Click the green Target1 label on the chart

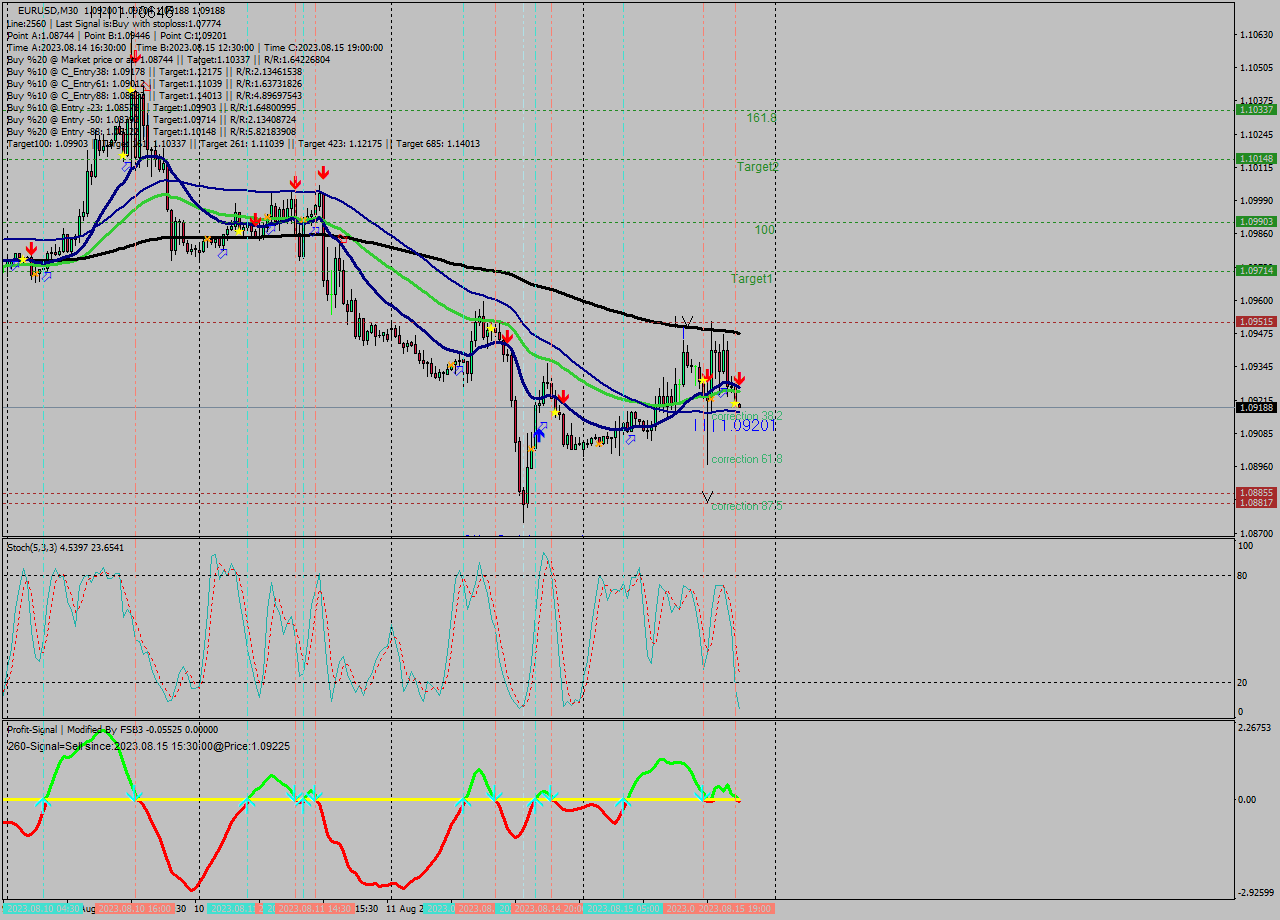752,280
